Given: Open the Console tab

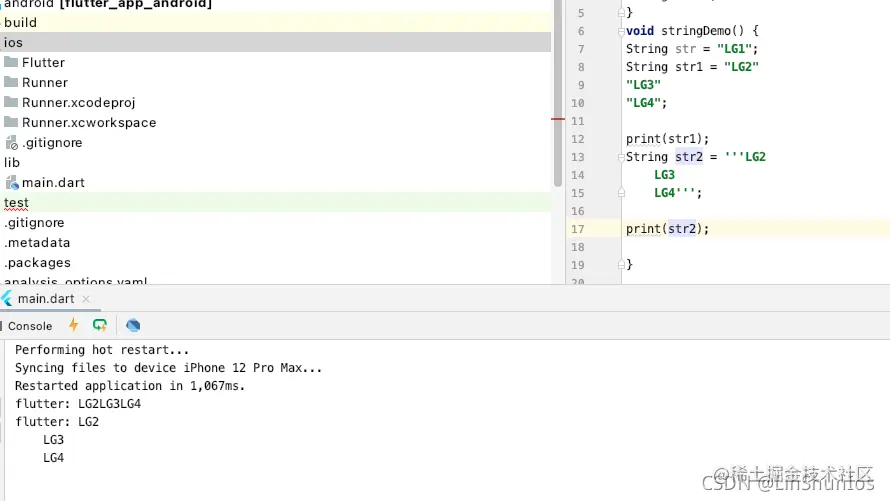Looking at the screenshot, I should coord(30,326).
